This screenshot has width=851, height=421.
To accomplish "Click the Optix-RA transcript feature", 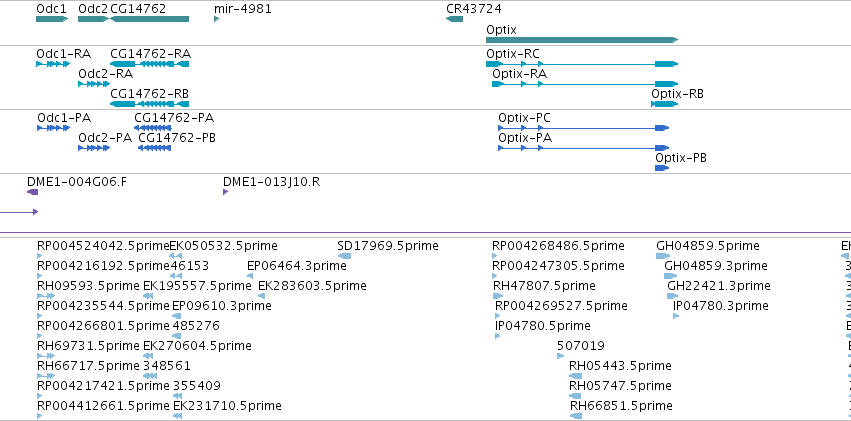I will click(x=585, y=84).
